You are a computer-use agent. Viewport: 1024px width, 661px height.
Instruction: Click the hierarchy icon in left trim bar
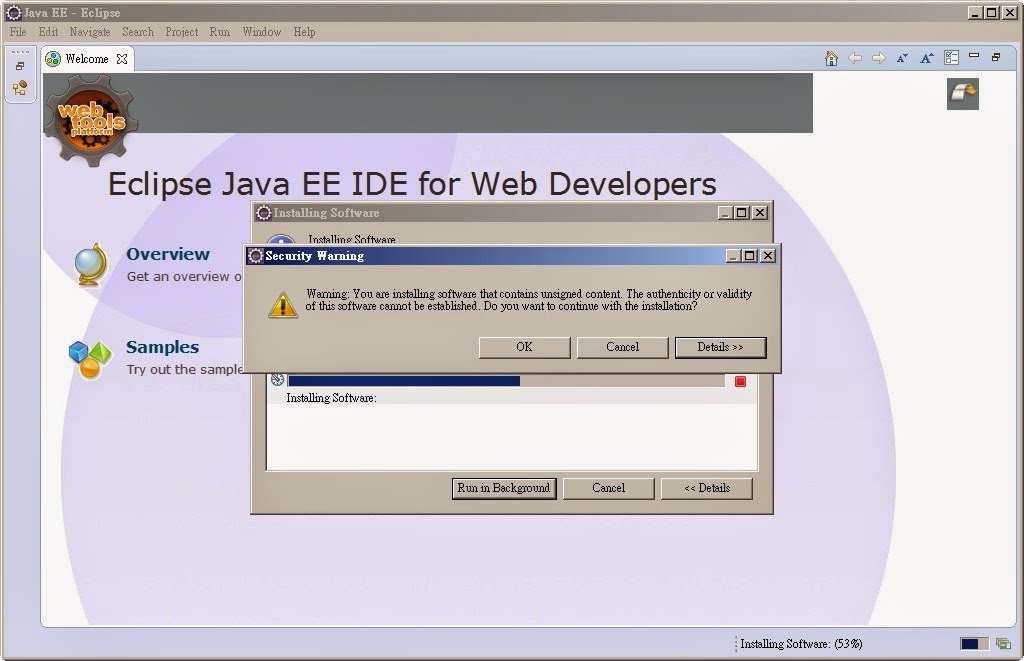pyautogui.click(x=20, y=88)
